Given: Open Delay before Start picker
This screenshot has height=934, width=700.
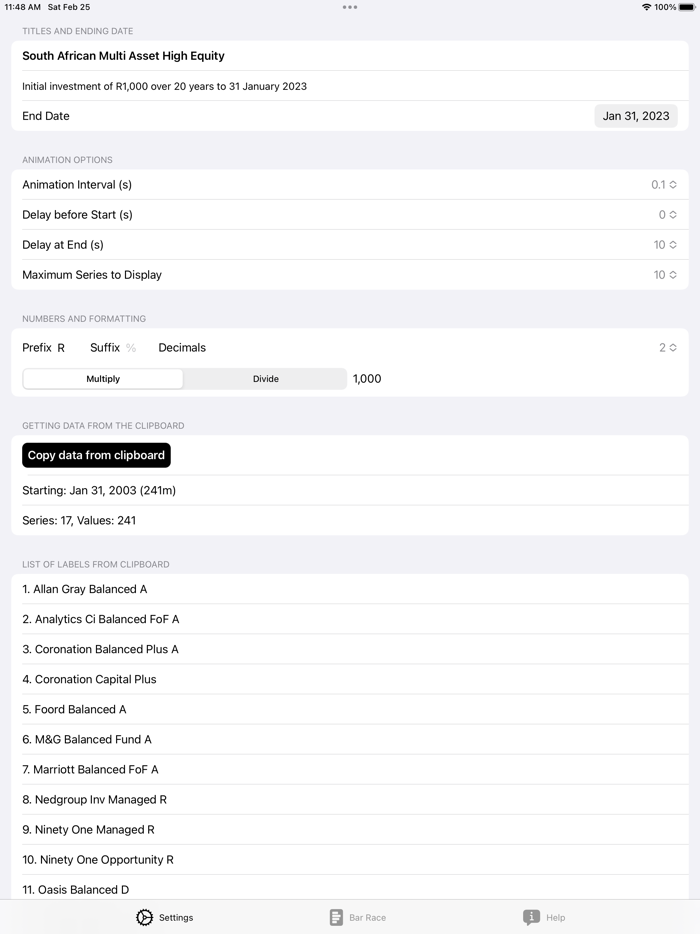Looking at the screenshot, I should (x=667, y=215).
